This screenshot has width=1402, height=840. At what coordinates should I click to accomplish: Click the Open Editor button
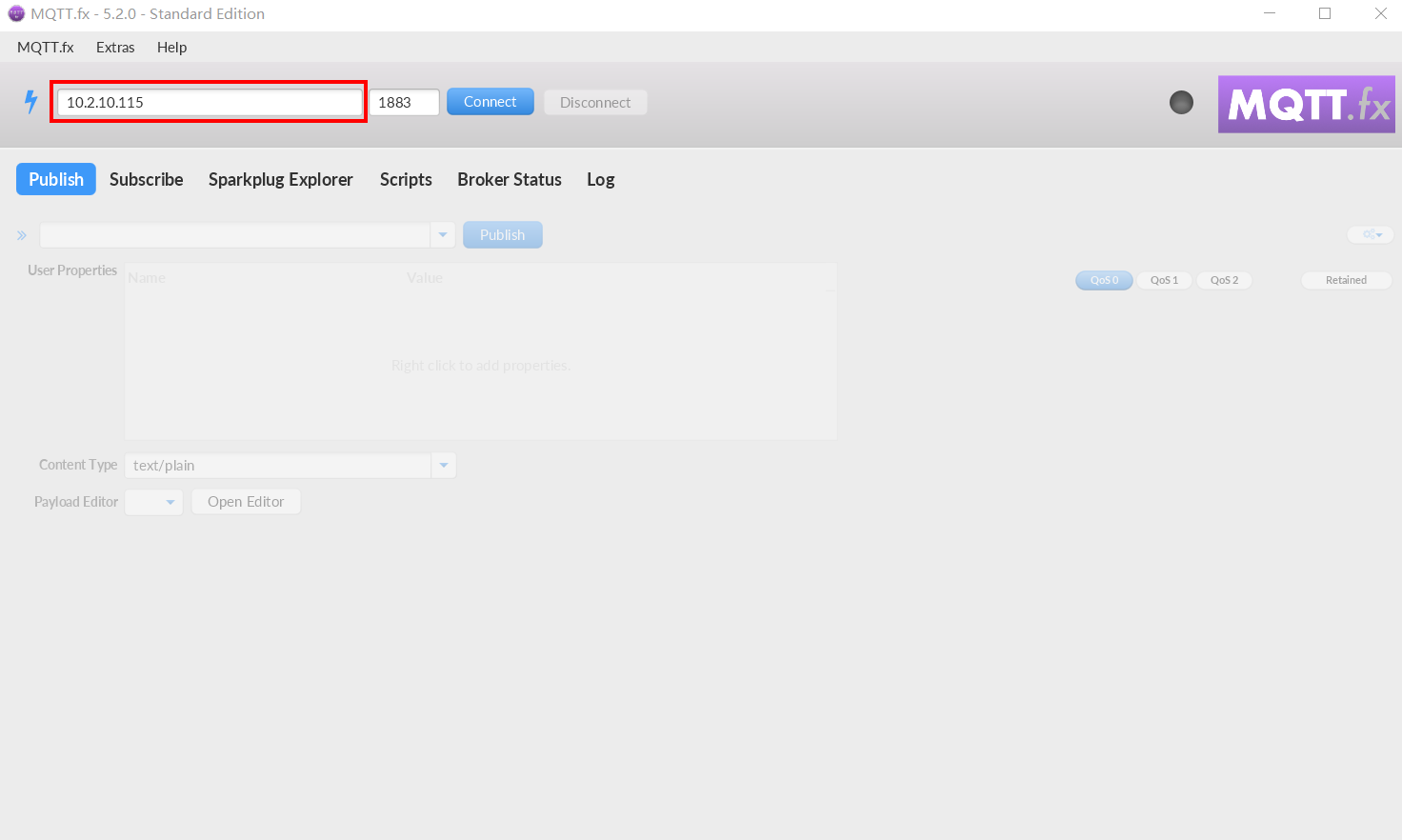coord(246,502)
